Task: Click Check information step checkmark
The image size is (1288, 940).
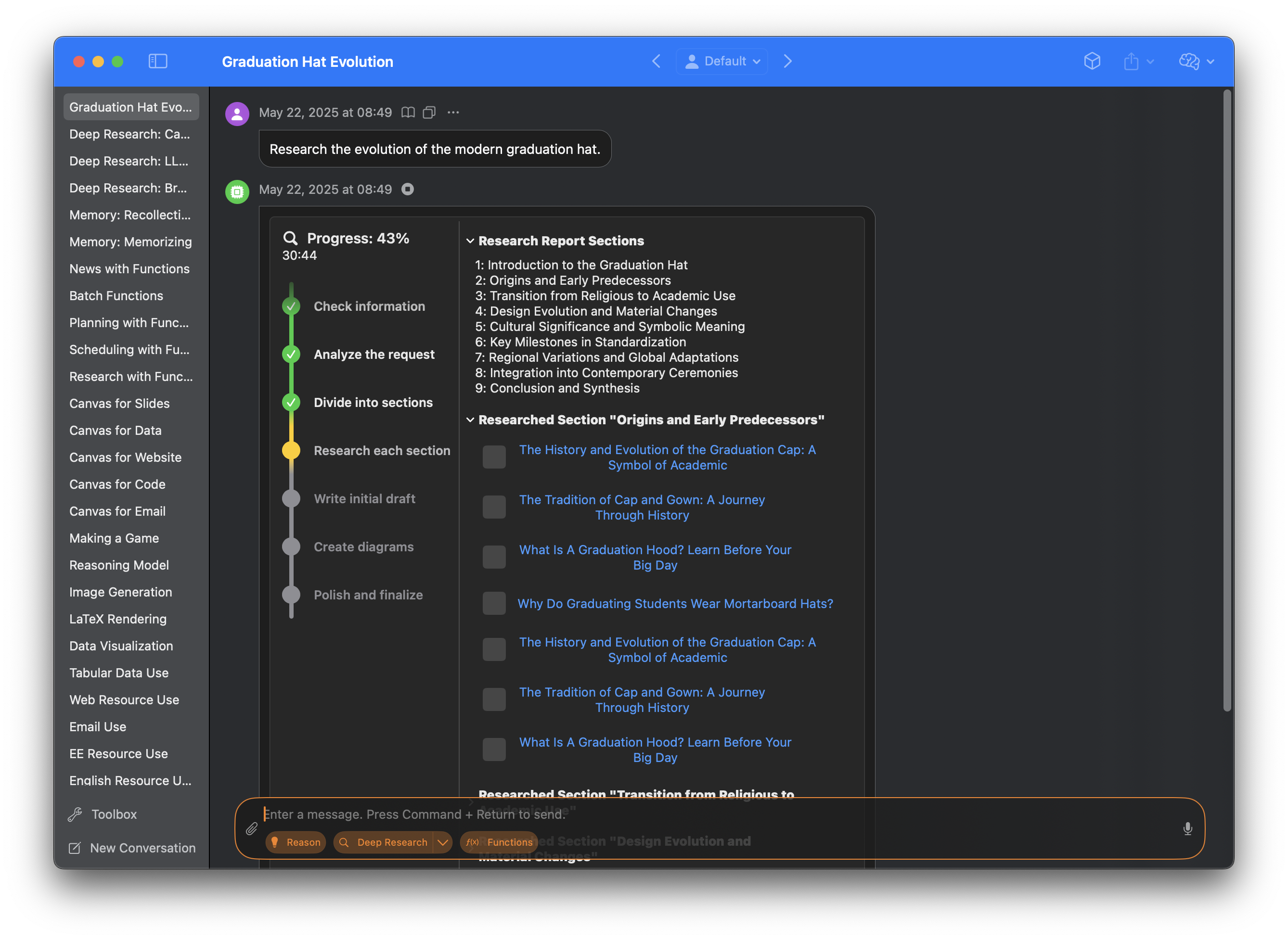Action: (x=291, y=306)
